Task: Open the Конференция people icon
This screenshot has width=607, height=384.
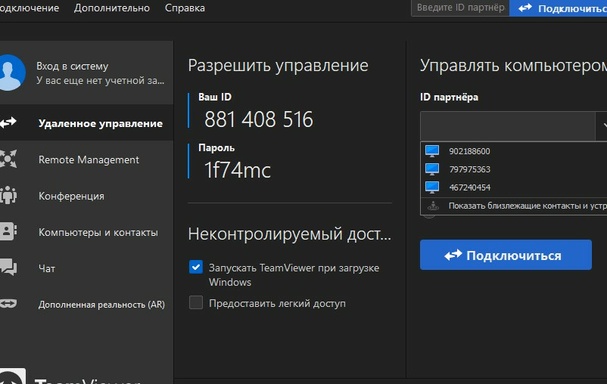Action: pos(8,195)
